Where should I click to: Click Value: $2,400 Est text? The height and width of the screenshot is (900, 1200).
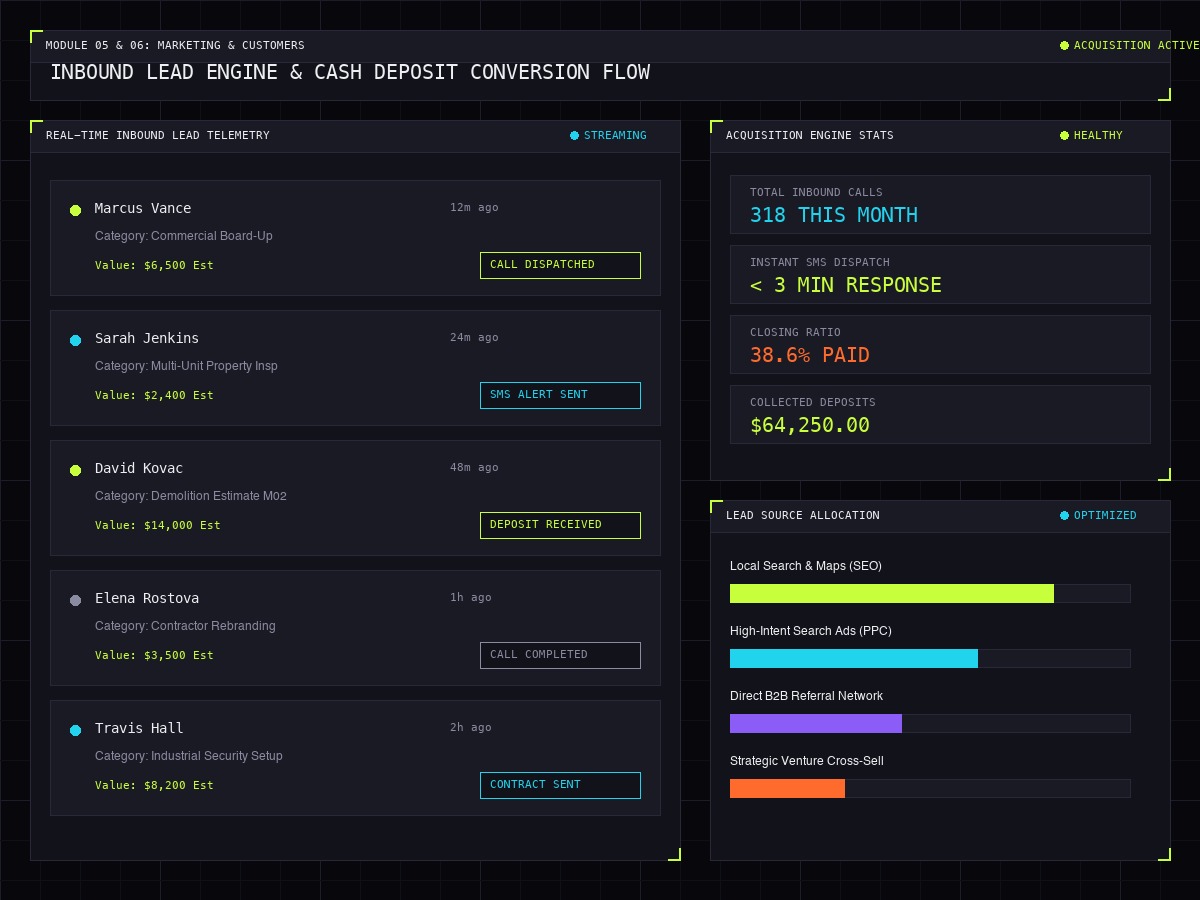pyautogui.click(x=154, y=395)
